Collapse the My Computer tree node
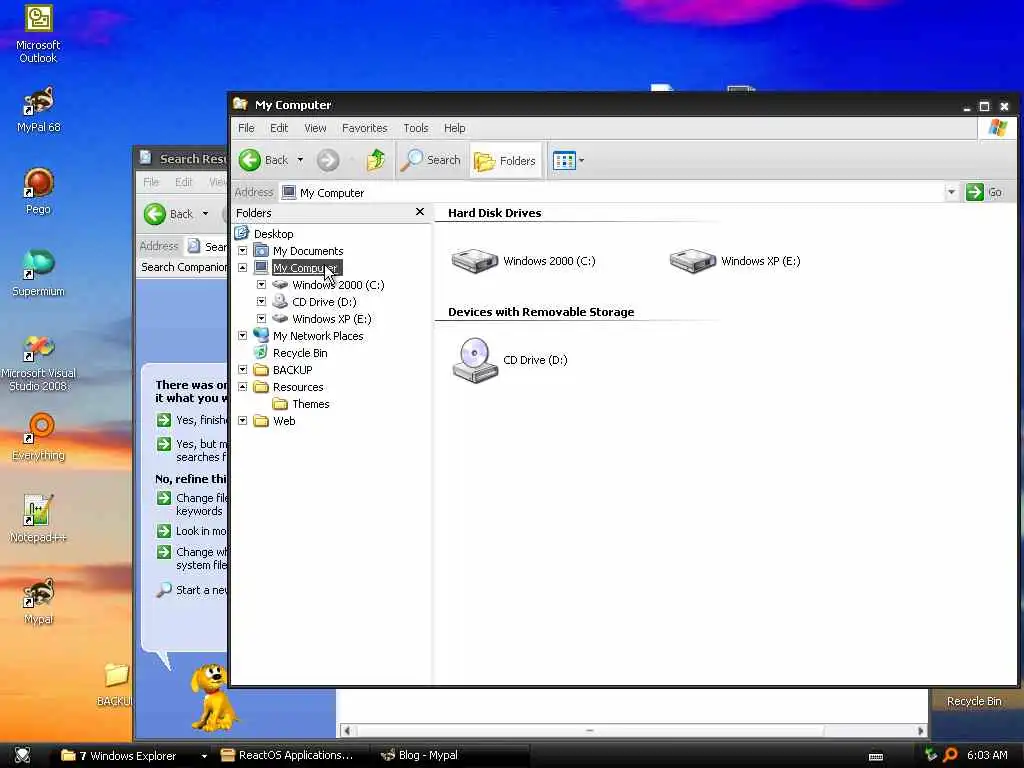1024x768 pixels. [x=242, y=268]
